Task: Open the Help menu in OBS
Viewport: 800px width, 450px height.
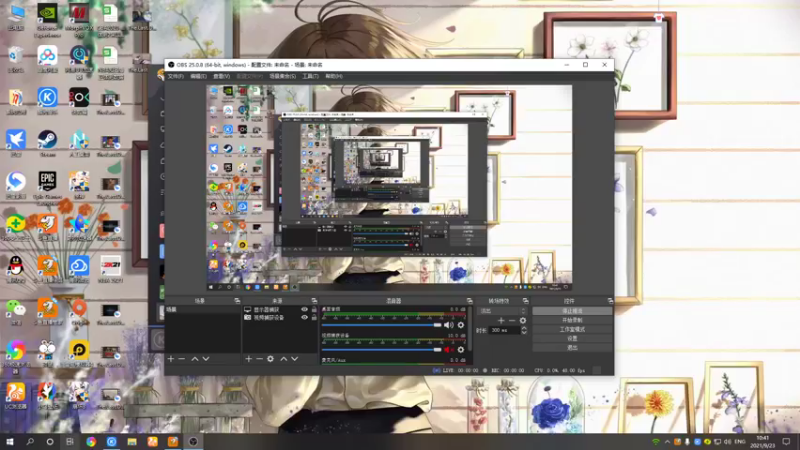Action: tap(334, 77)
